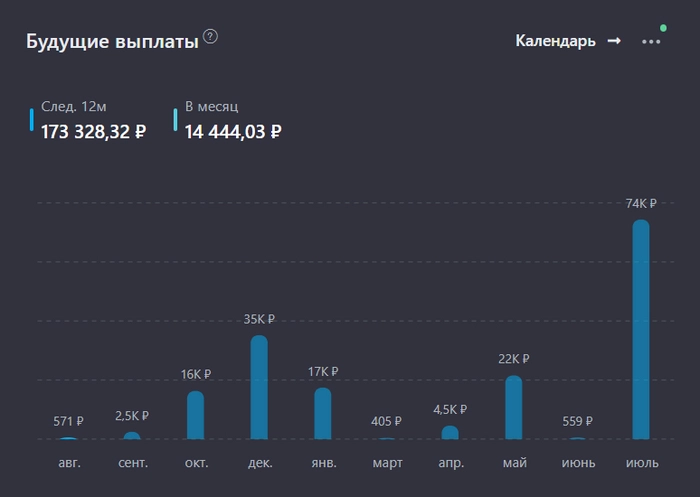Image resolution: width=700 pixels, height=497 pixels.
Task: Select the 173 328,32 ₽ total amount
Action: coord(94,132)
